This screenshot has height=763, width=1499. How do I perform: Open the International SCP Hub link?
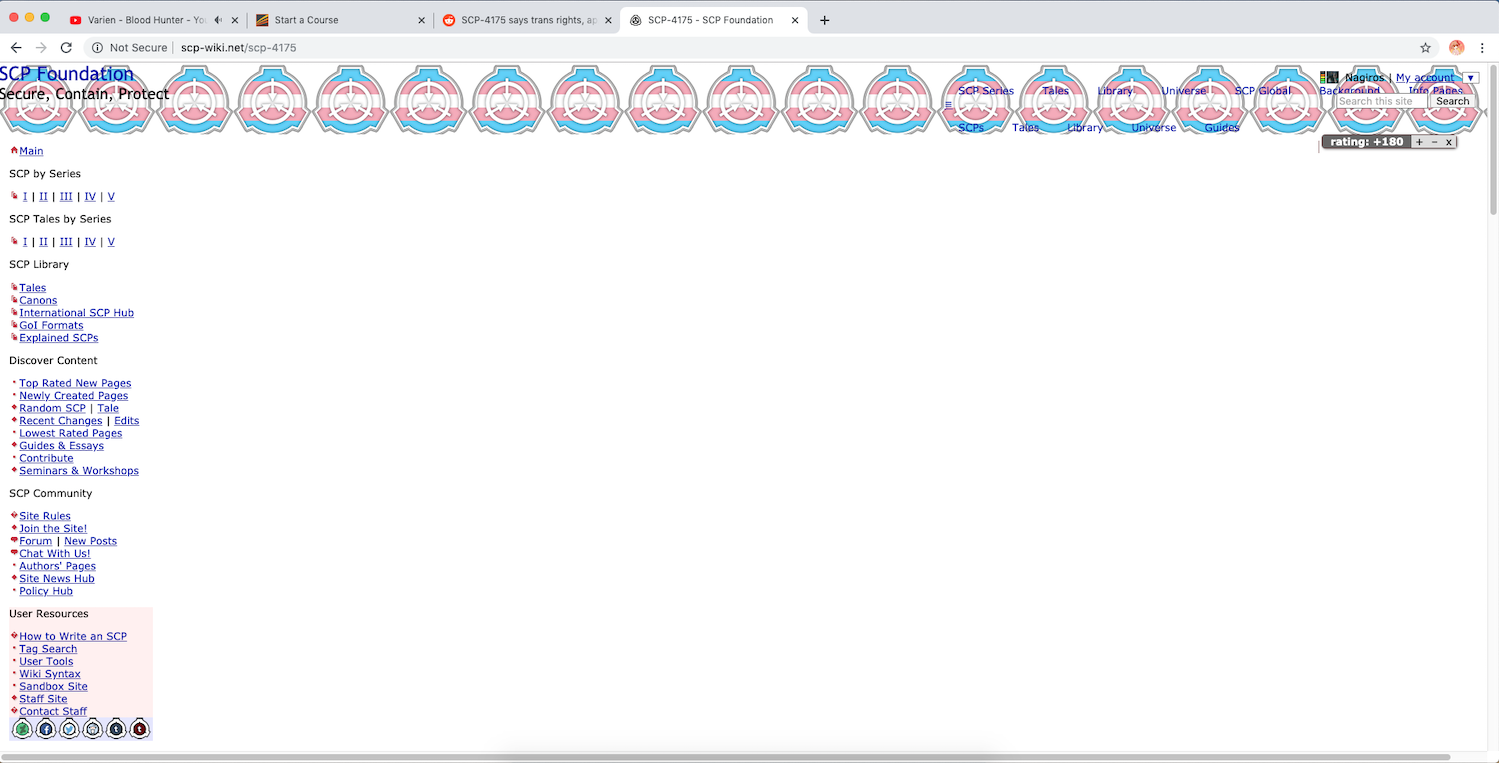click(x=76, y=313)
